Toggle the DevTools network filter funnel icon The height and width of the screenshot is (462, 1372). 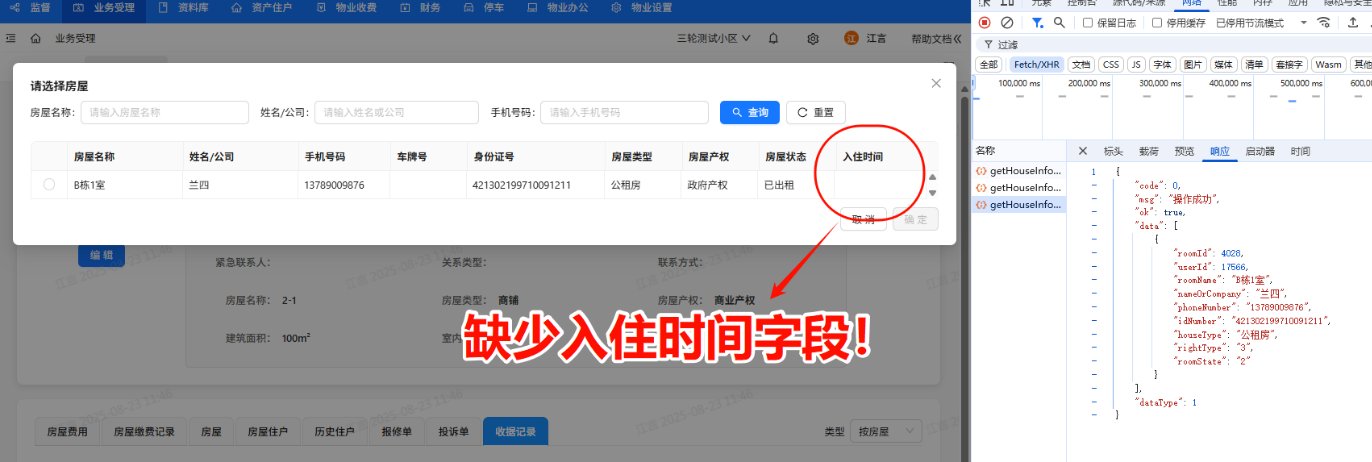1038,22
